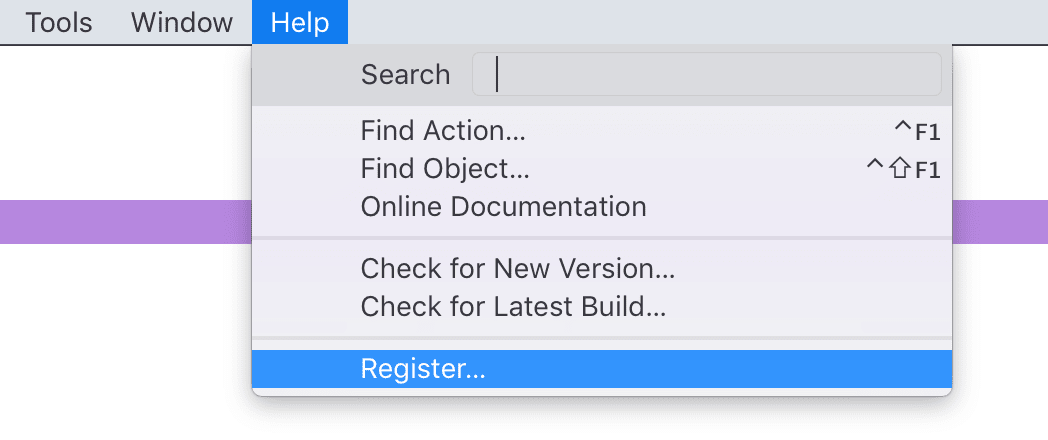Focus the Help Search text field
This screenshot has width=1048, height=440.
click(706, 75)
